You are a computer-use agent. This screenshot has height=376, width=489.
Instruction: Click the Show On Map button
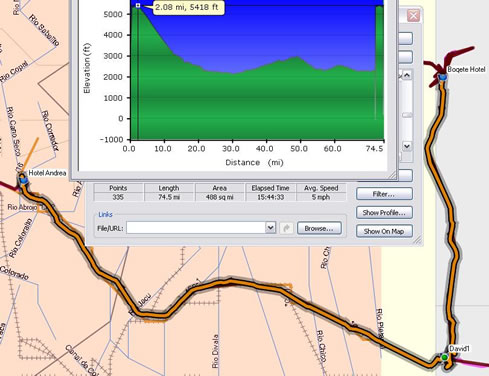[x=384, y=231]
